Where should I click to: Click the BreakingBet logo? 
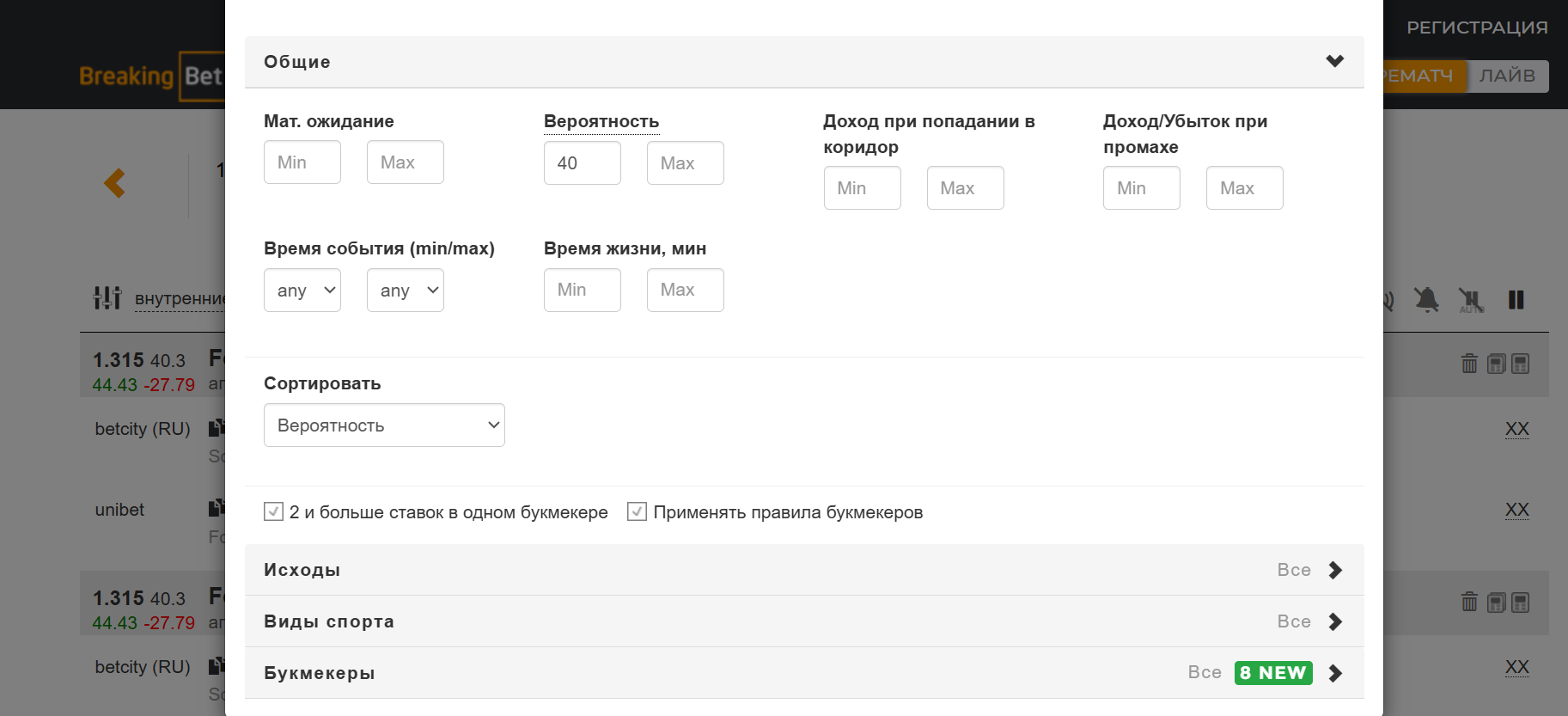(151, 76)
